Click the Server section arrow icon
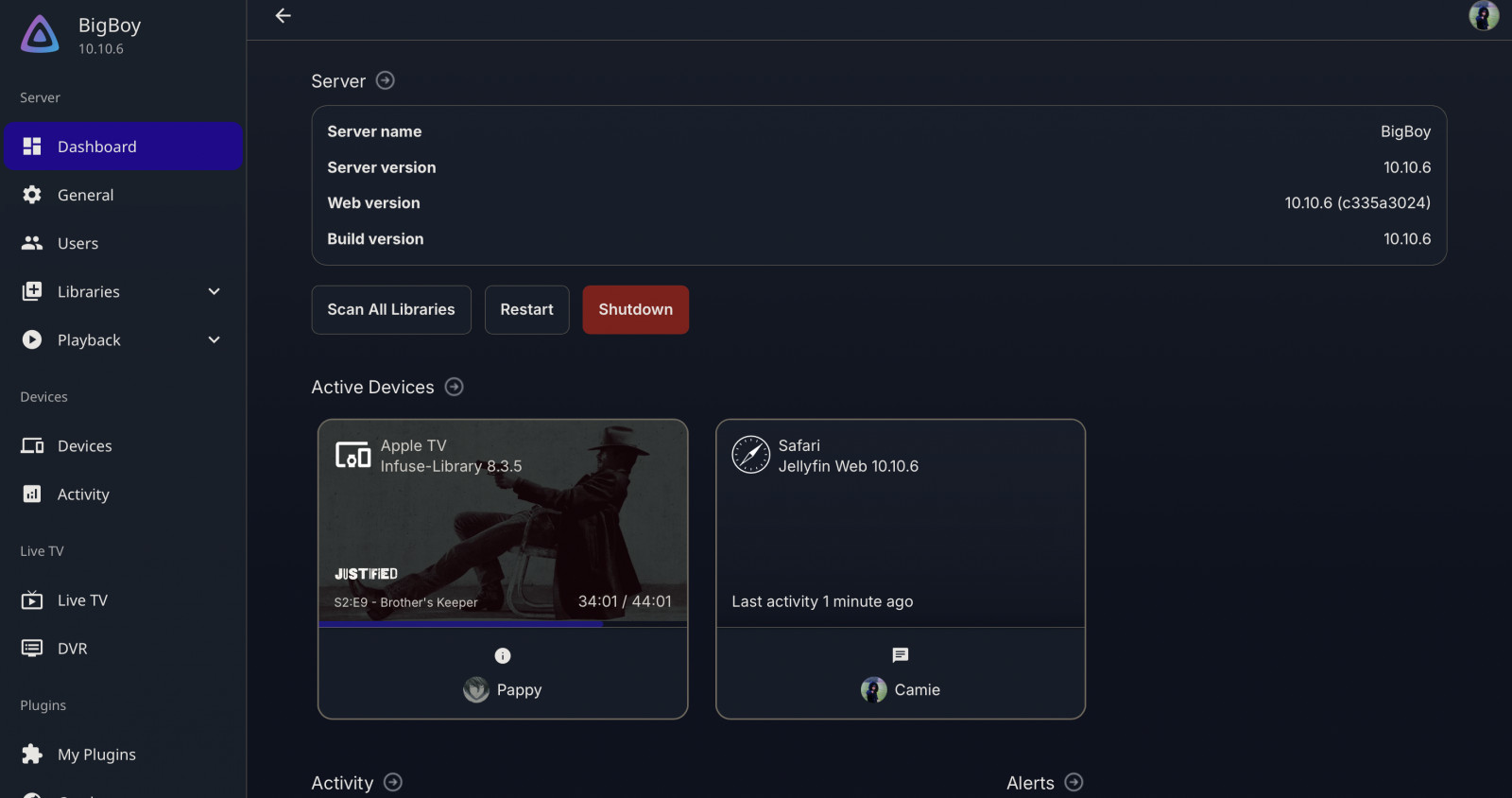The width and height of the screenshot is (1512, 798). click(x=385, y=80)
